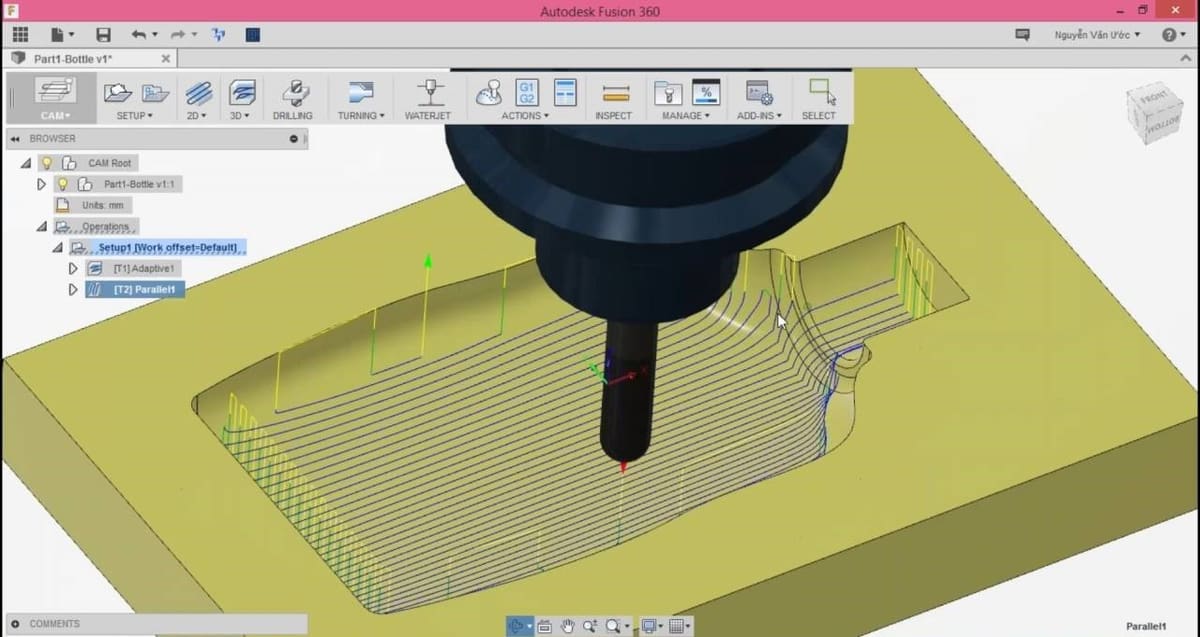Screen dimensions: 1200x637
Task: Switch to the Part1-Bottle v1* document tab
Action: [72, 59]
